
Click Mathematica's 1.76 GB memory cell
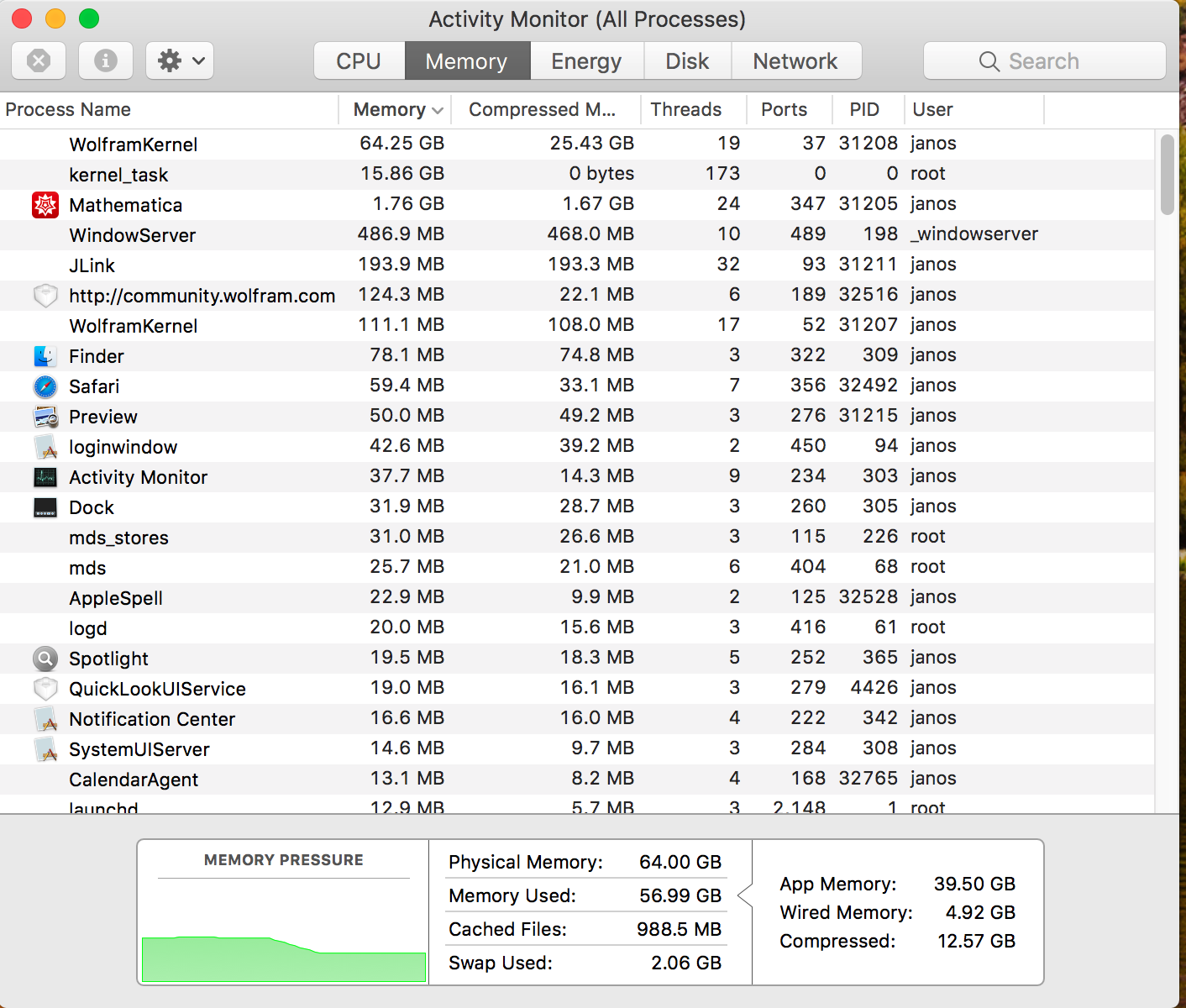click(x=408, y=204)
